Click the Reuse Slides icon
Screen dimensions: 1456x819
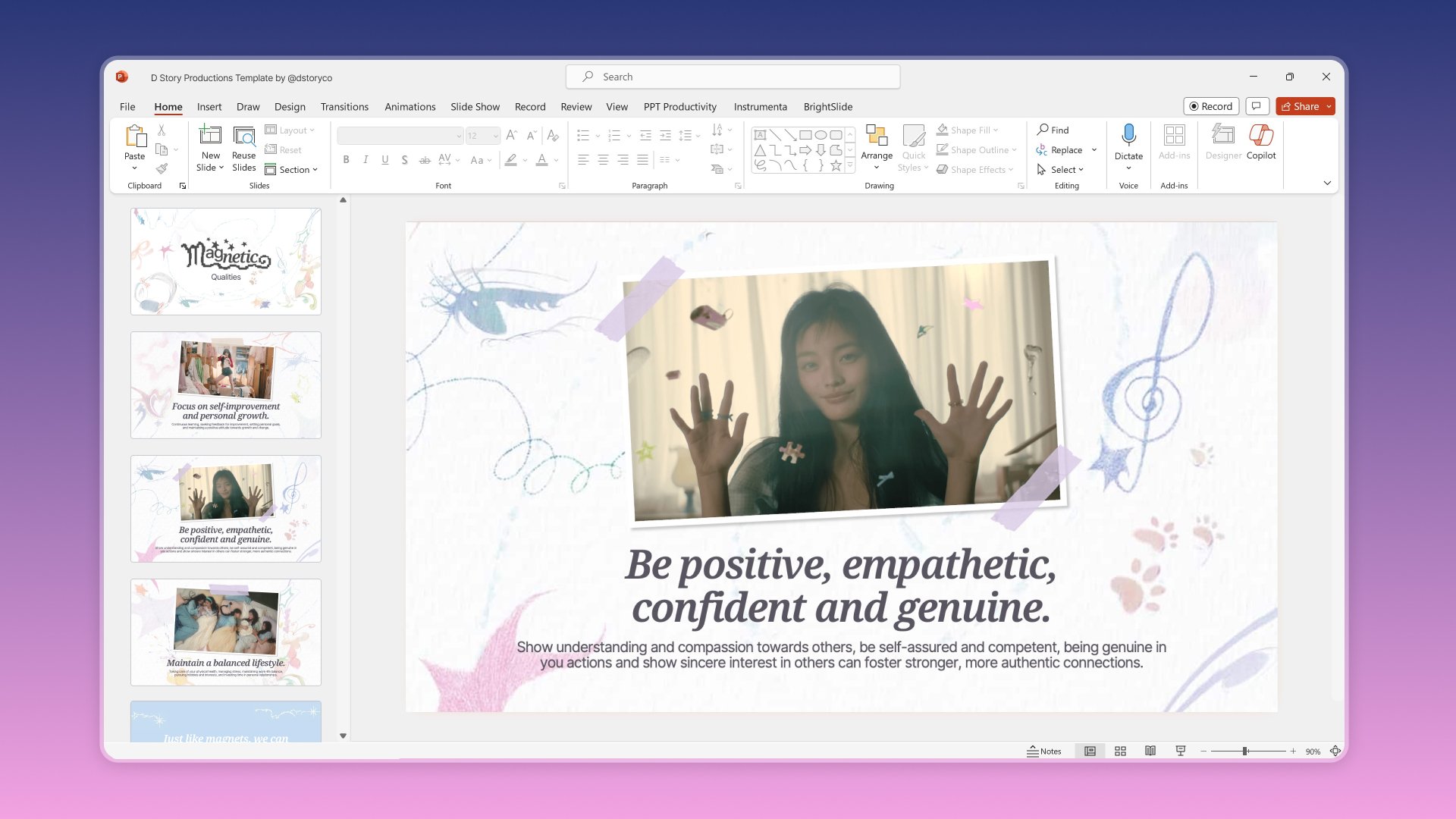tap(243, 136)
